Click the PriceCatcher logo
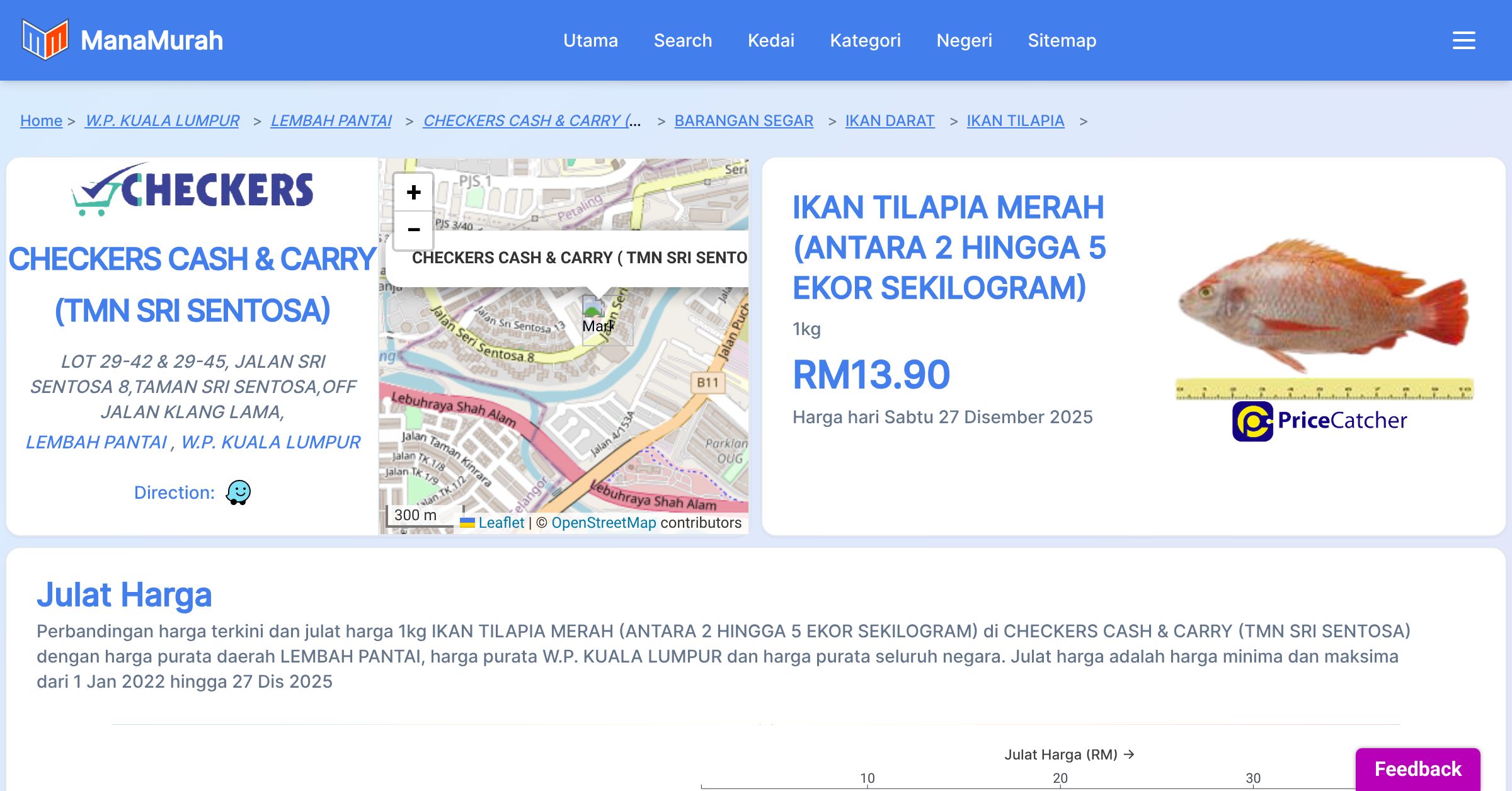1512x791 pixels. tap(1319, 421)
